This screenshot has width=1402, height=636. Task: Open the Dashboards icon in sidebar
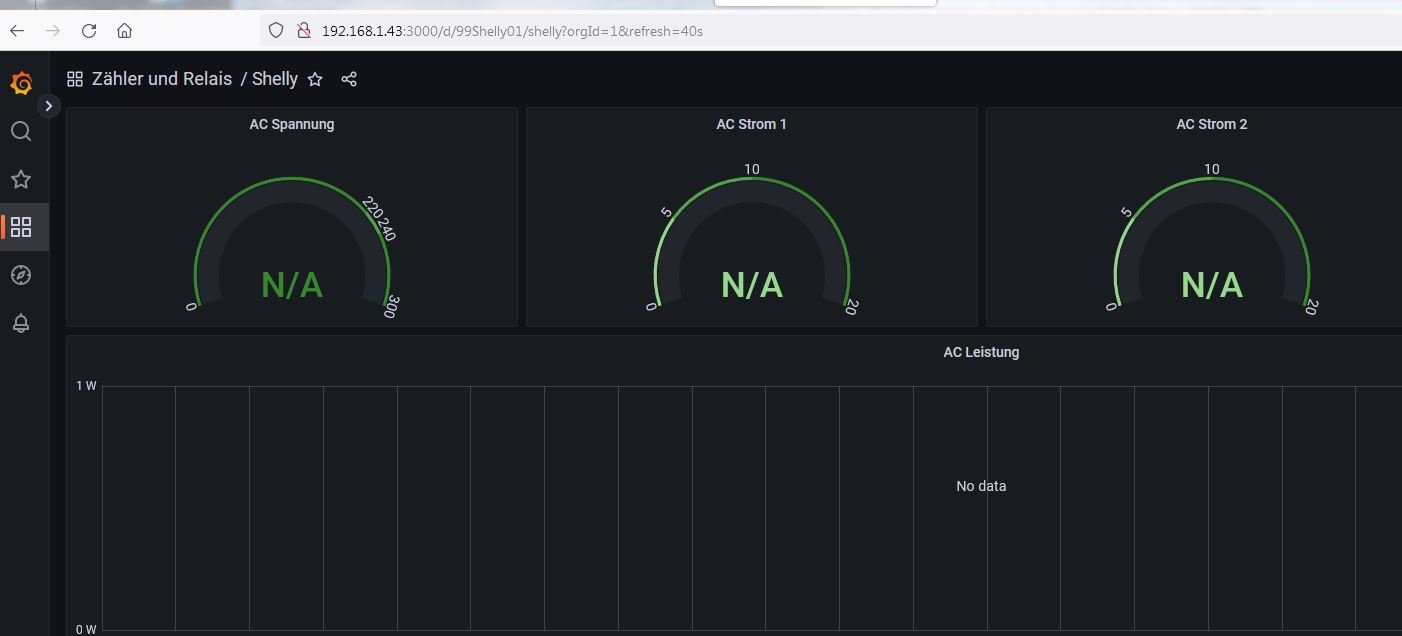(21, 227)
